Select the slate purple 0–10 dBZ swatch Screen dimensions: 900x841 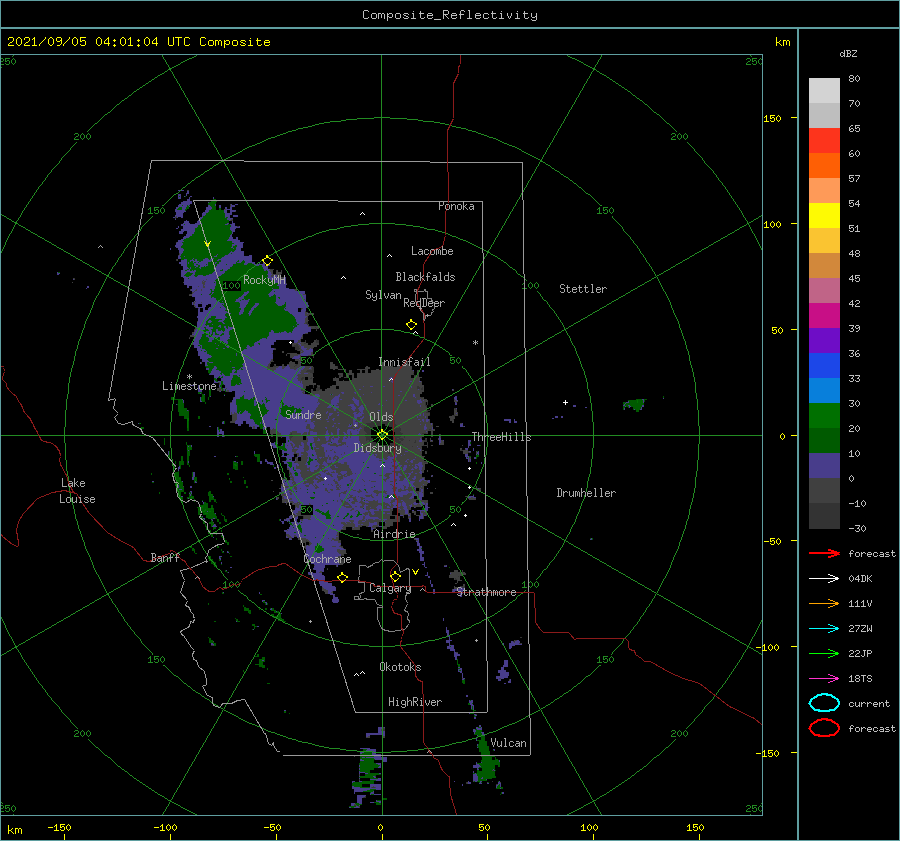824,465
